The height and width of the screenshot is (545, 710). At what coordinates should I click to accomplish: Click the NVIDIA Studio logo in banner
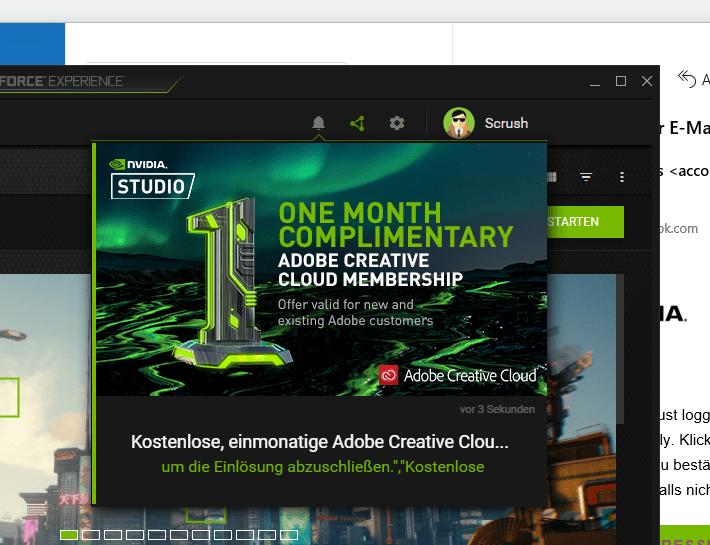[152, 178]
